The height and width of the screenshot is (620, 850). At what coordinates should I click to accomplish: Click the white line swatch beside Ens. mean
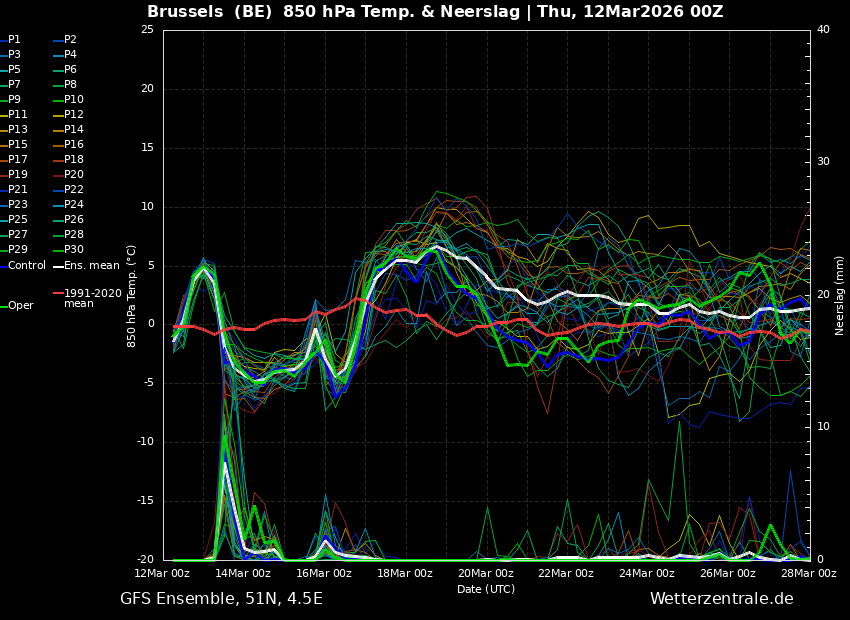(58, 266)
